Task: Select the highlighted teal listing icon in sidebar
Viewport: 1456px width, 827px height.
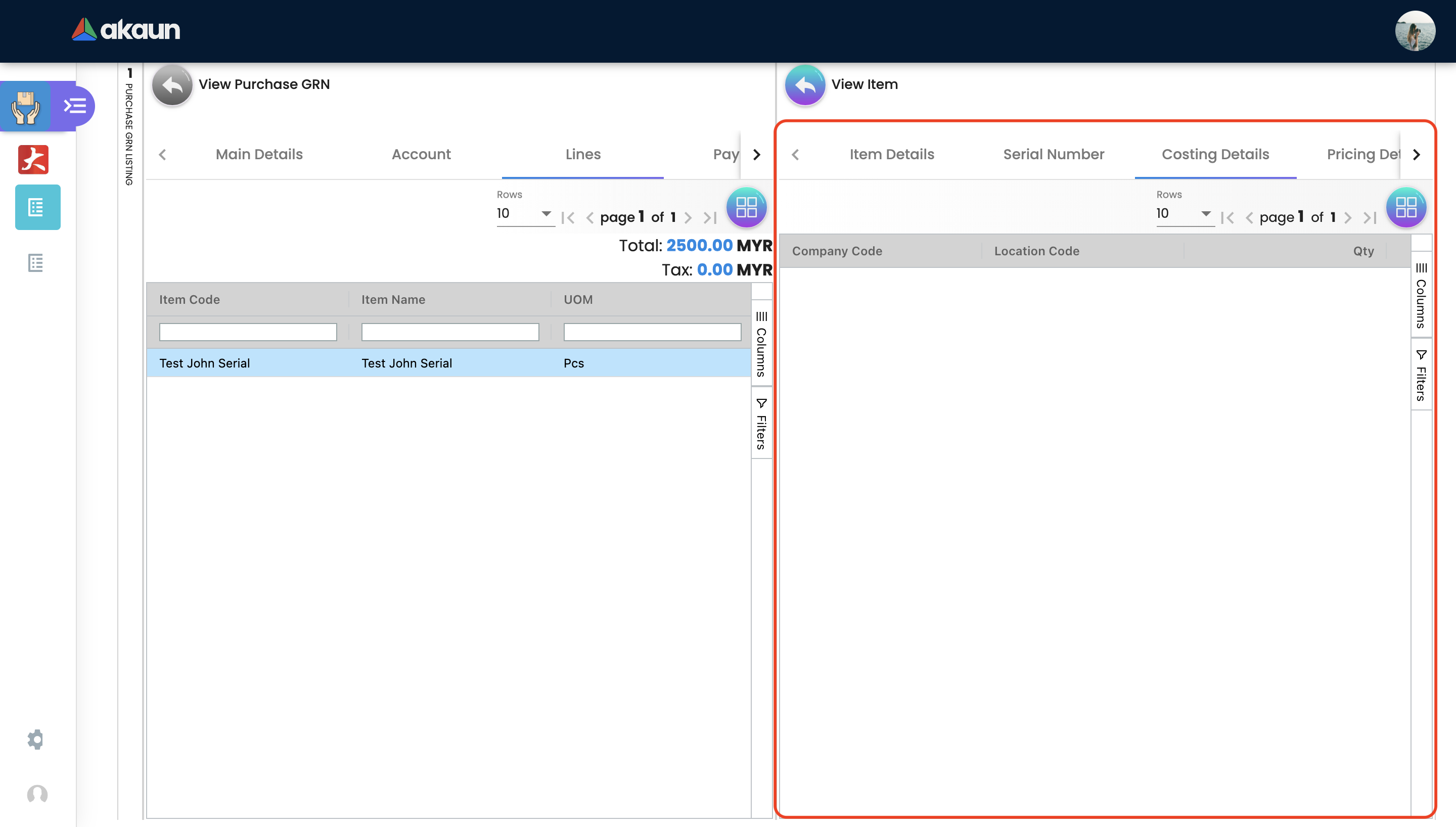Action: [37, 207]
